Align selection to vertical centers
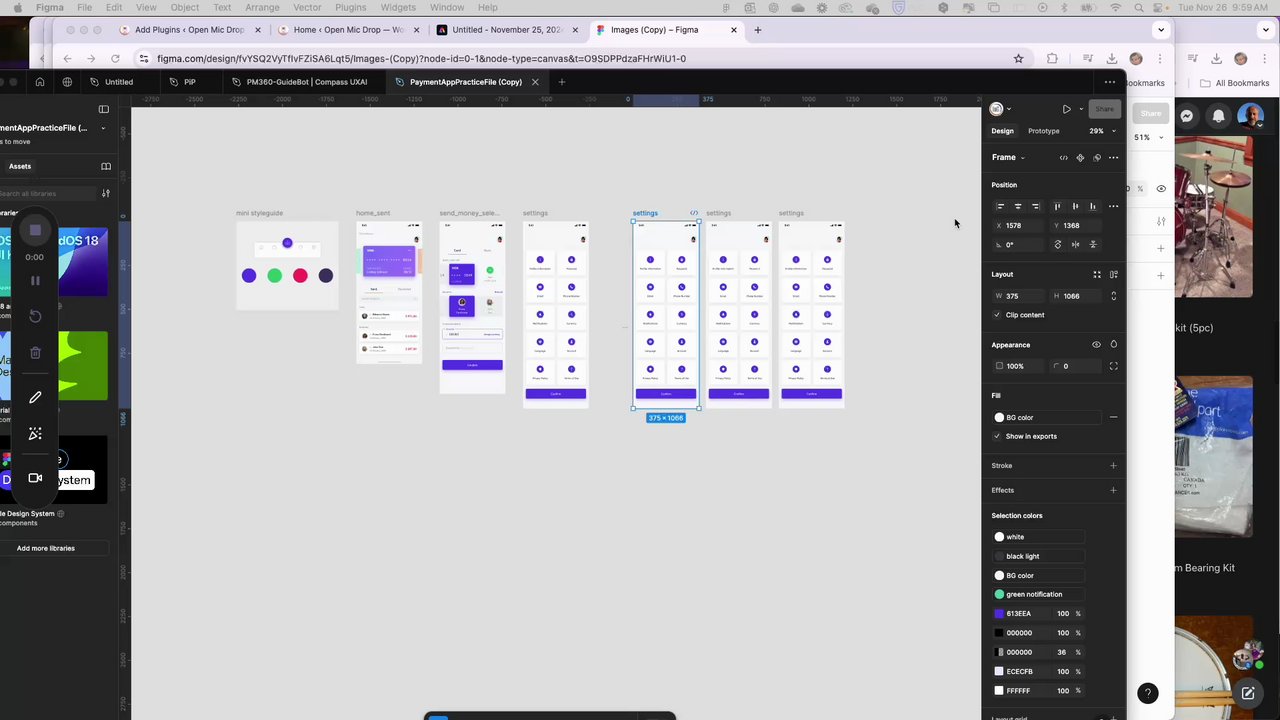 pyautogui.click(x=1075, y=206)
